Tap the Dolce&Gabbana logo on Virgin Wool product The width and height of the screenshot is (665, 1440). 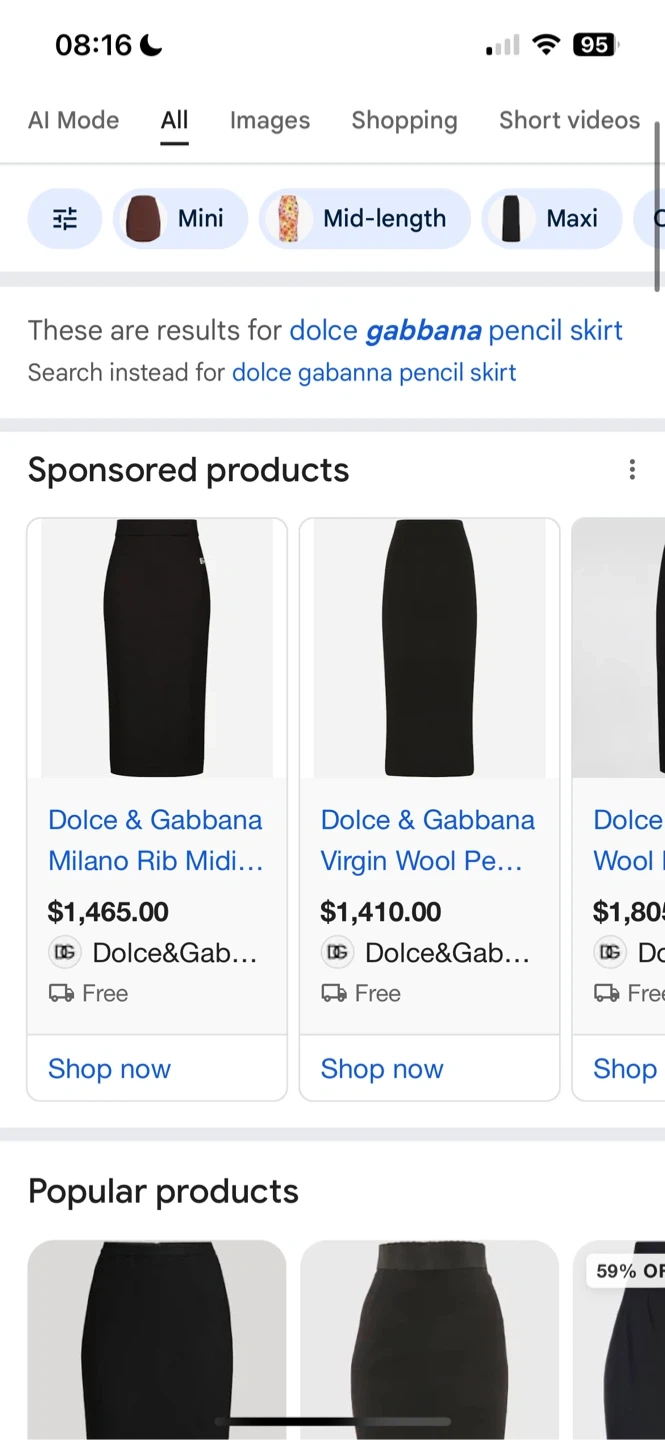click(x=338, y=953)
